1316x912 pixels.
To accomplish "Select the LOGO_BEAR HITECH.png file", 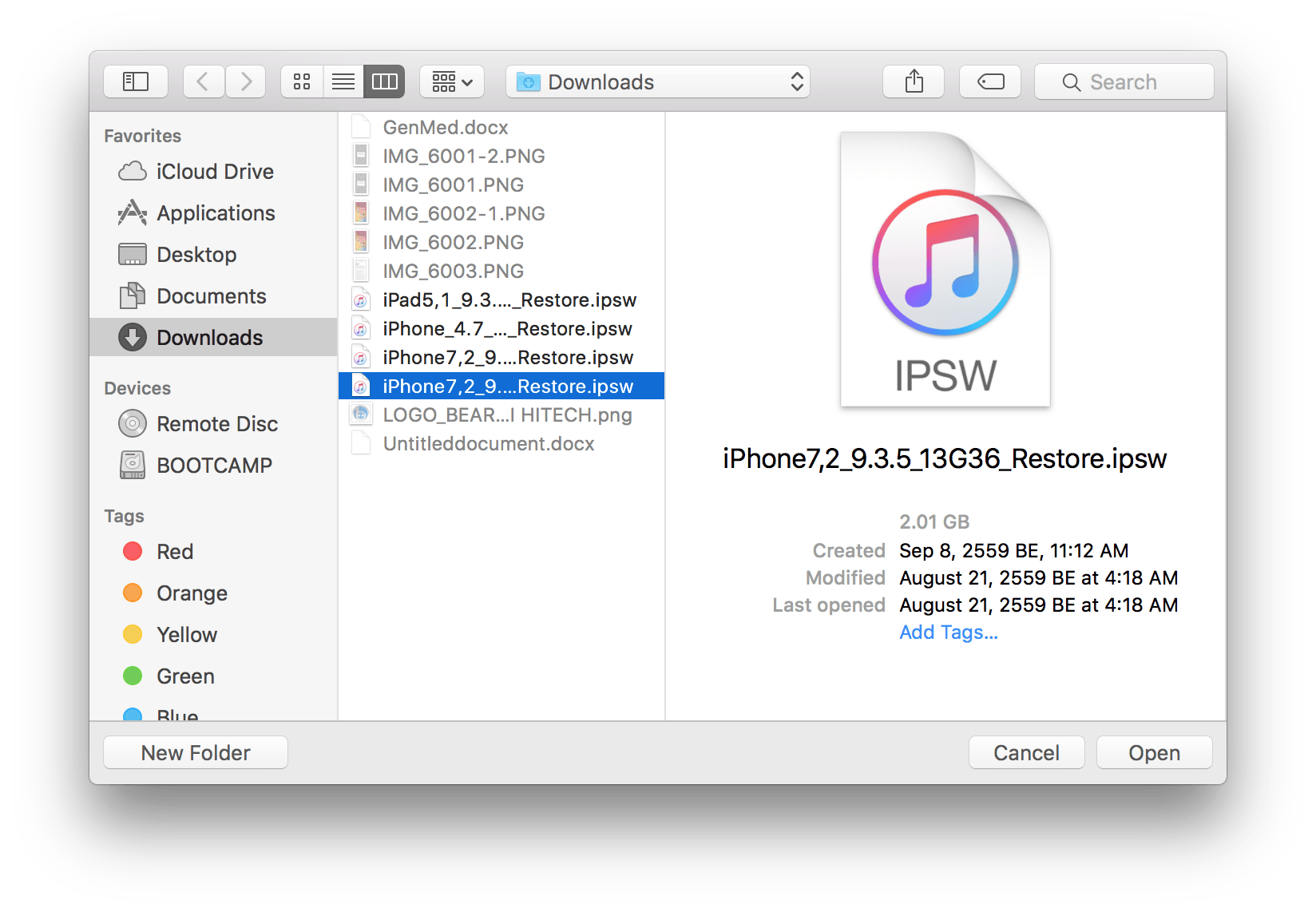I will click(501, 415).
